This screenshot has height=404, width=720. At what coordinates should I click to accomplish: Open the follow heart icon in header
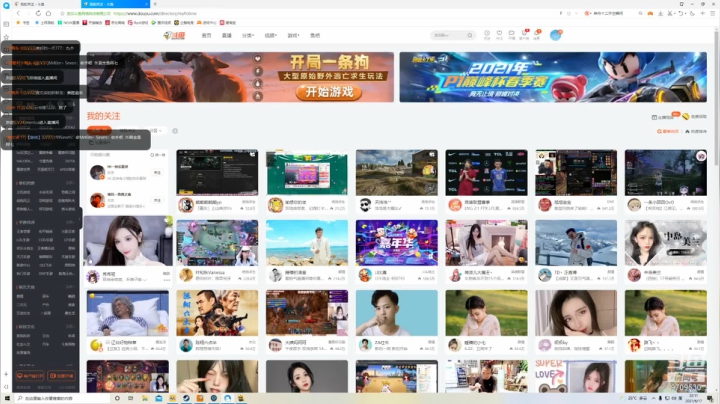pyautogui.click(x=499, y=34)
